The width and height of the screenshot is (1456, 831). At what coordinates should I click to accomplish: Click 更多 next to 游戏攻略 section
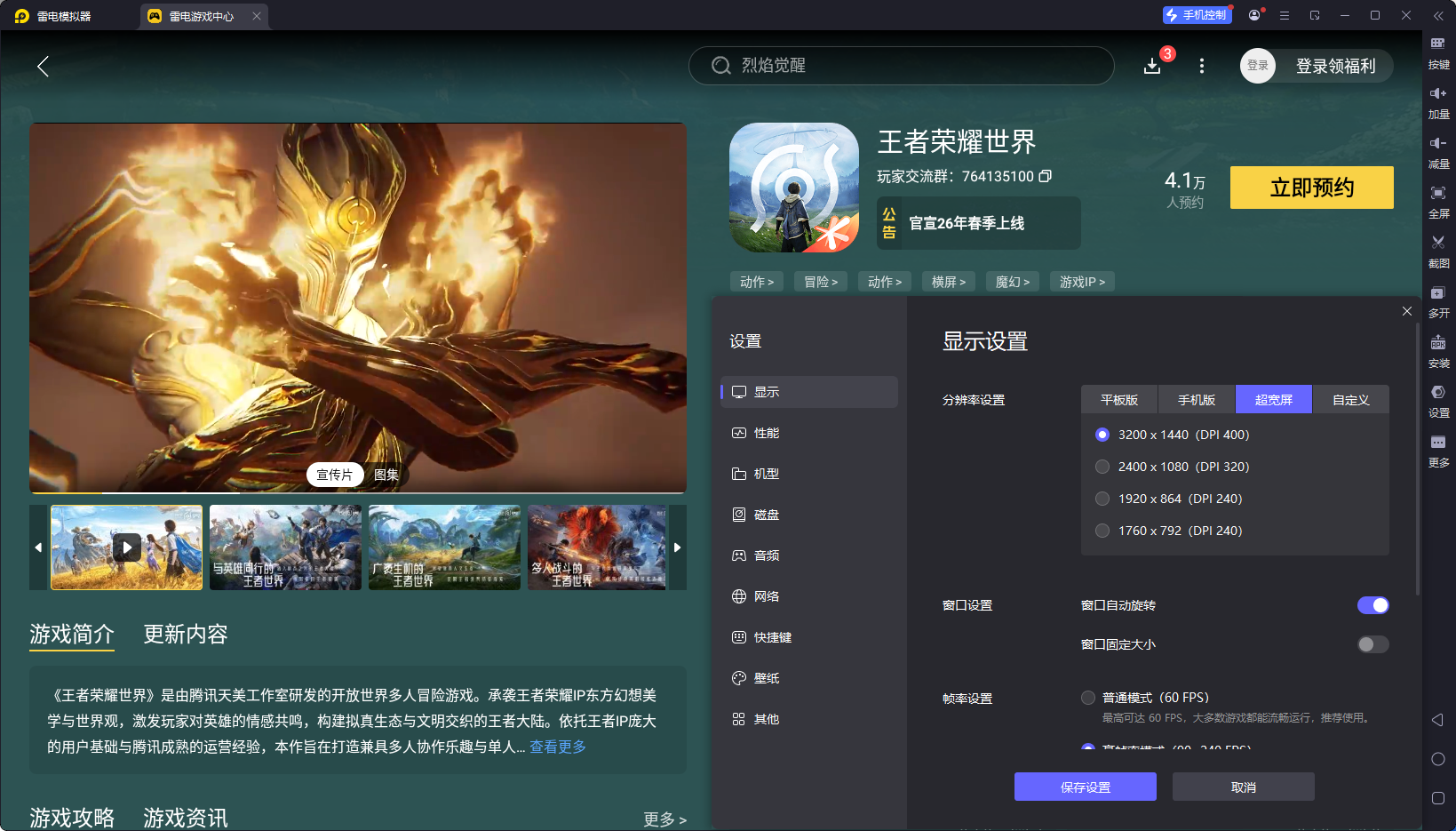(664, 819)
